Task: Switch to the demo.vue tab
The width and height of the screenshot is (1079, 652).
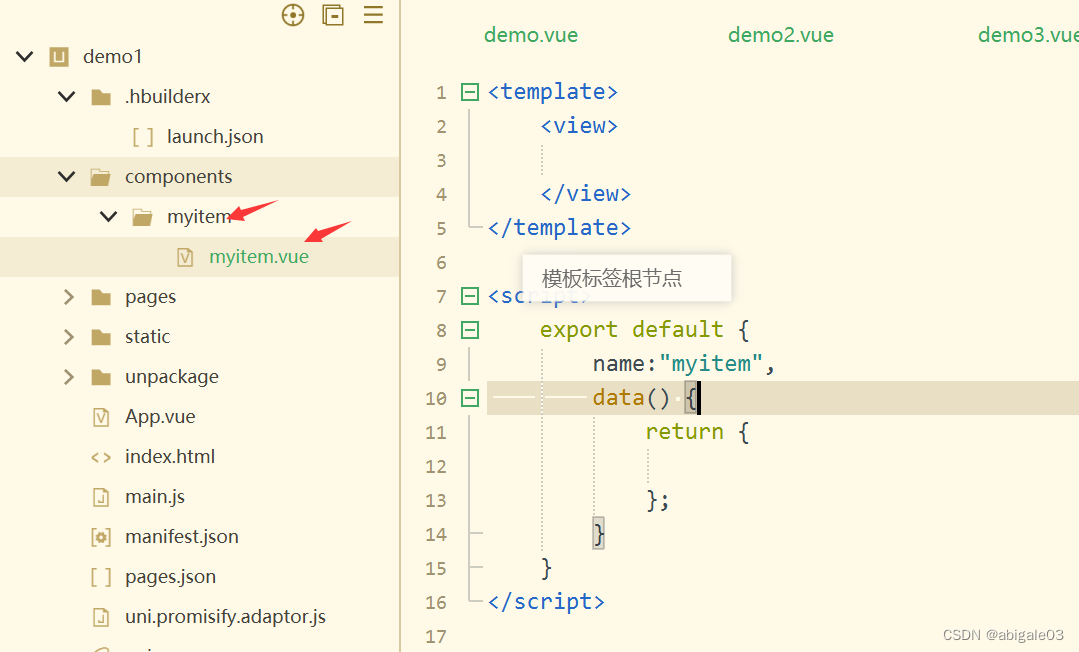Action: 531,35
